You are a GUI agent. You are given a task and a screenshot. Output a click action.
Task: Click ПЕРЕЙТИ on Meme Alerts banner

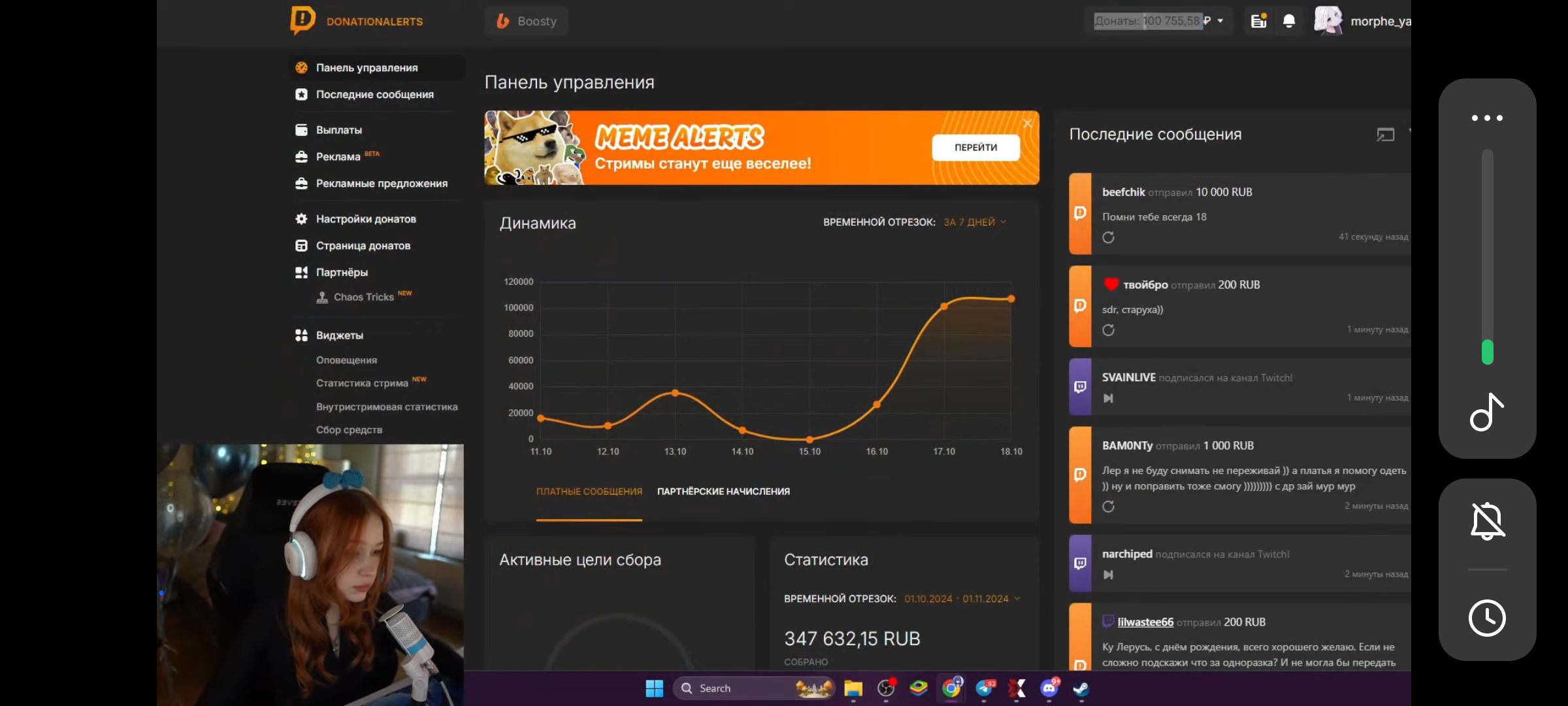coord(975,147)
